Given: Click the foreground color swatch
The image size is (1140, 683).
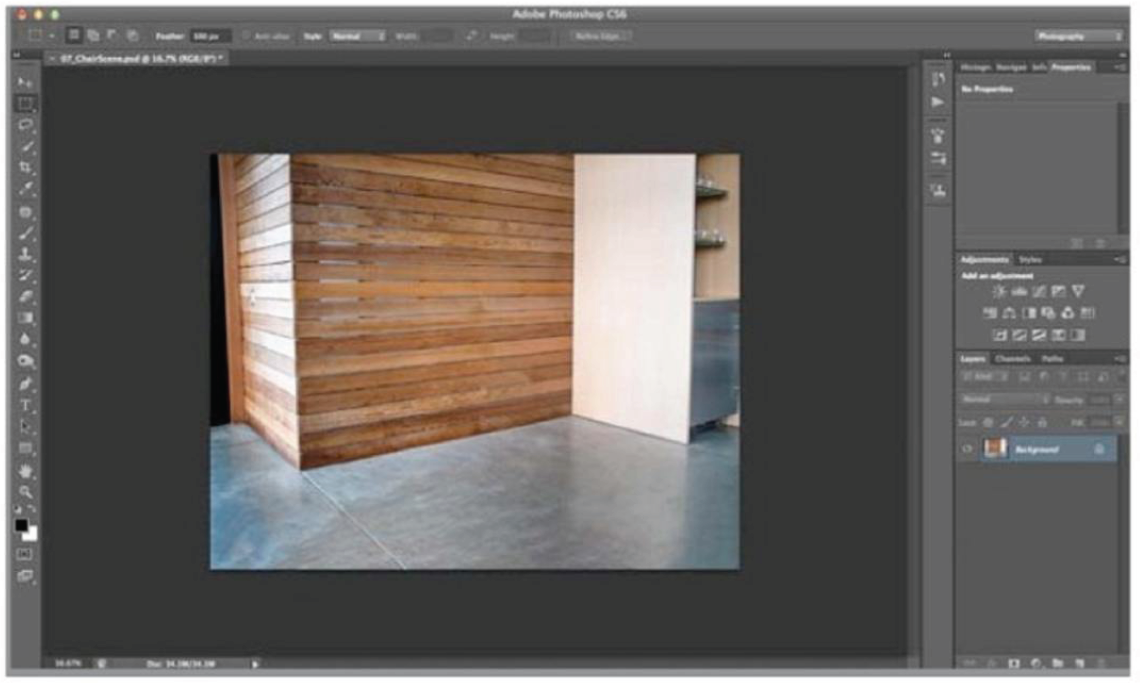Looking at the screenshot, I should pos(21,524).
